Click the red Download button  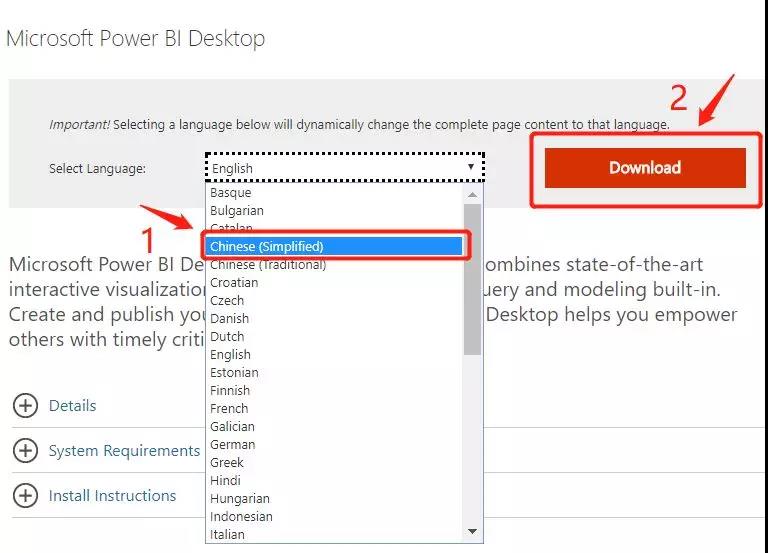(645, 168)
